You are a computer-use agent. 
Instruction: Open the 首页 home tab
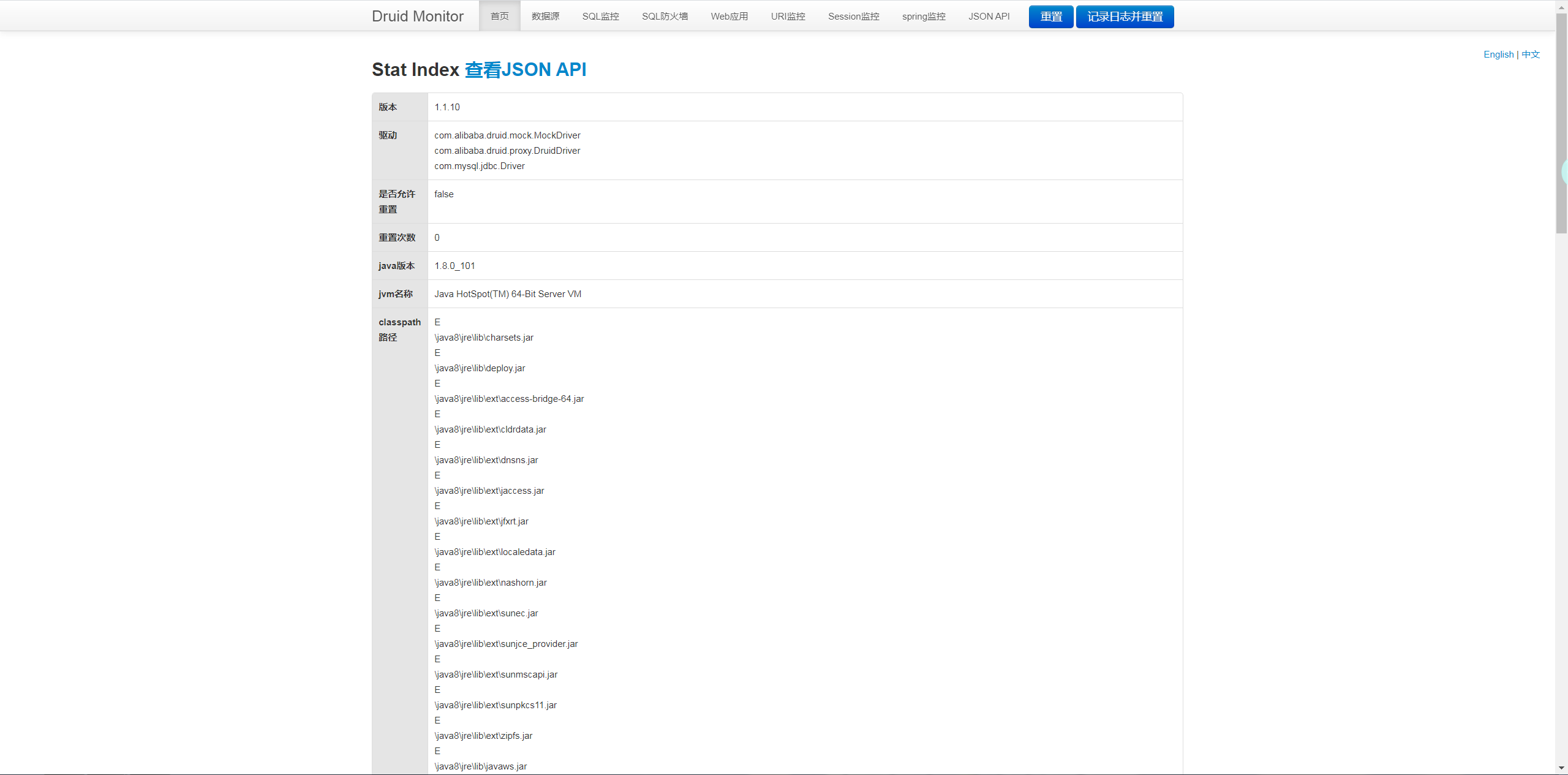coord(499,17)
